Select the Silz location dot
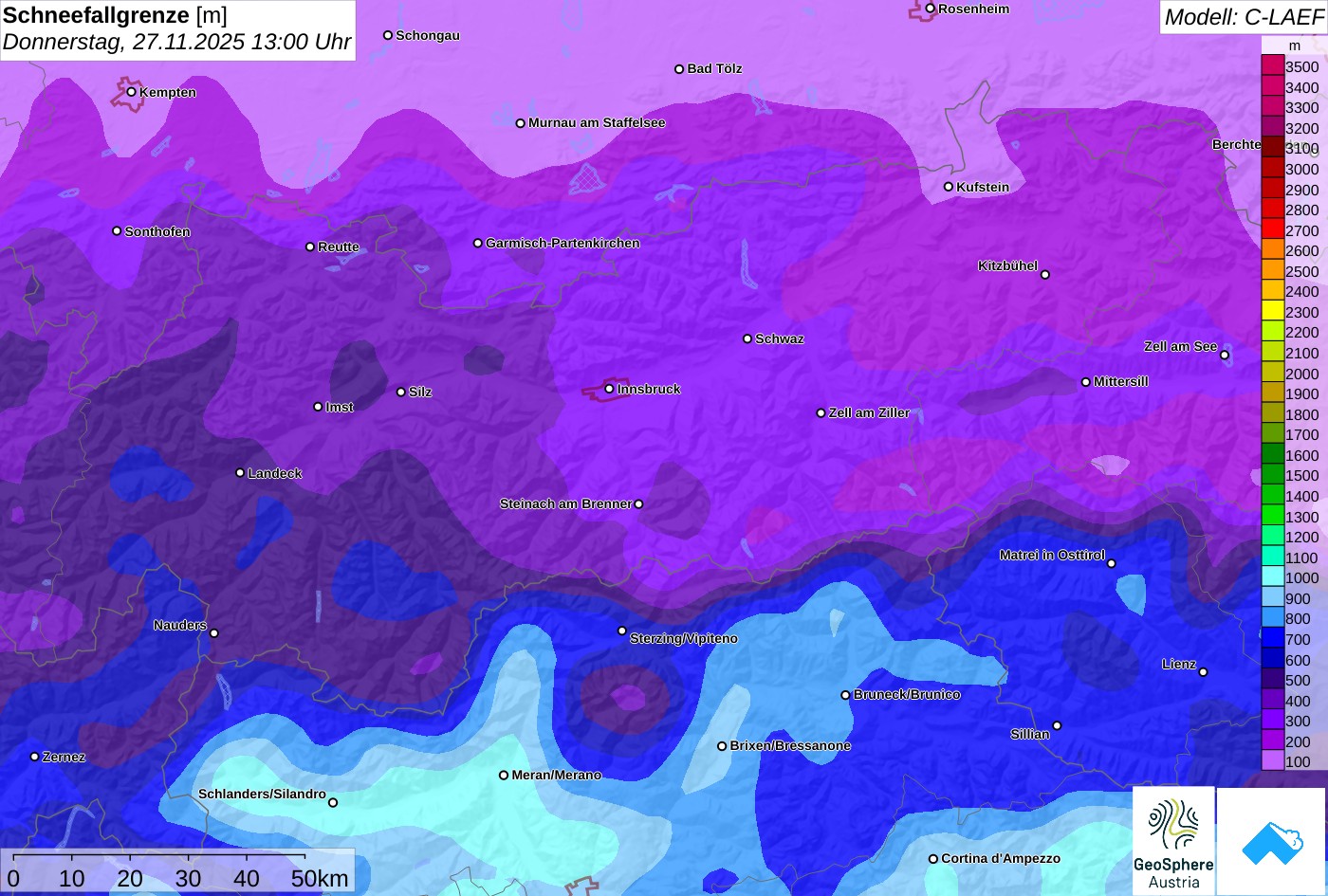1328x896 pixels. [401, 392]
